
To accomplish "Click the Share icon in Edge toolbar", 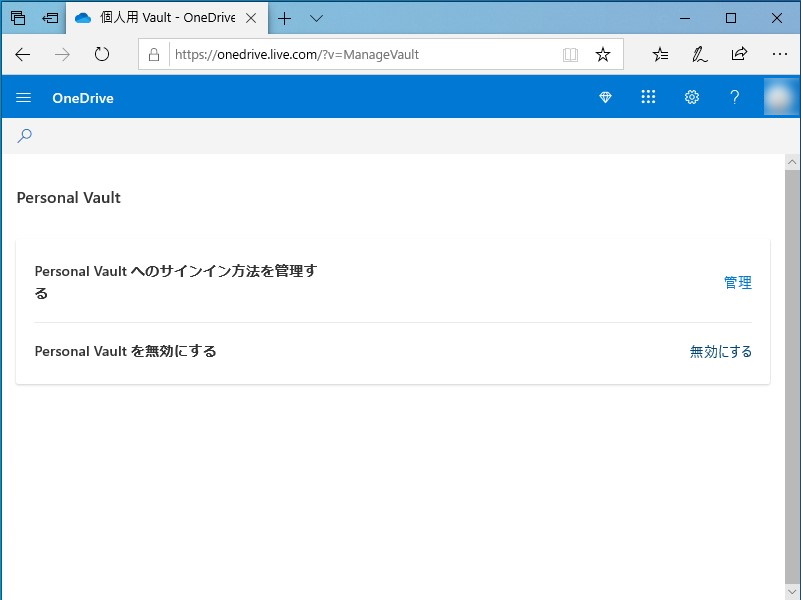I will click(x=739, y=55).
